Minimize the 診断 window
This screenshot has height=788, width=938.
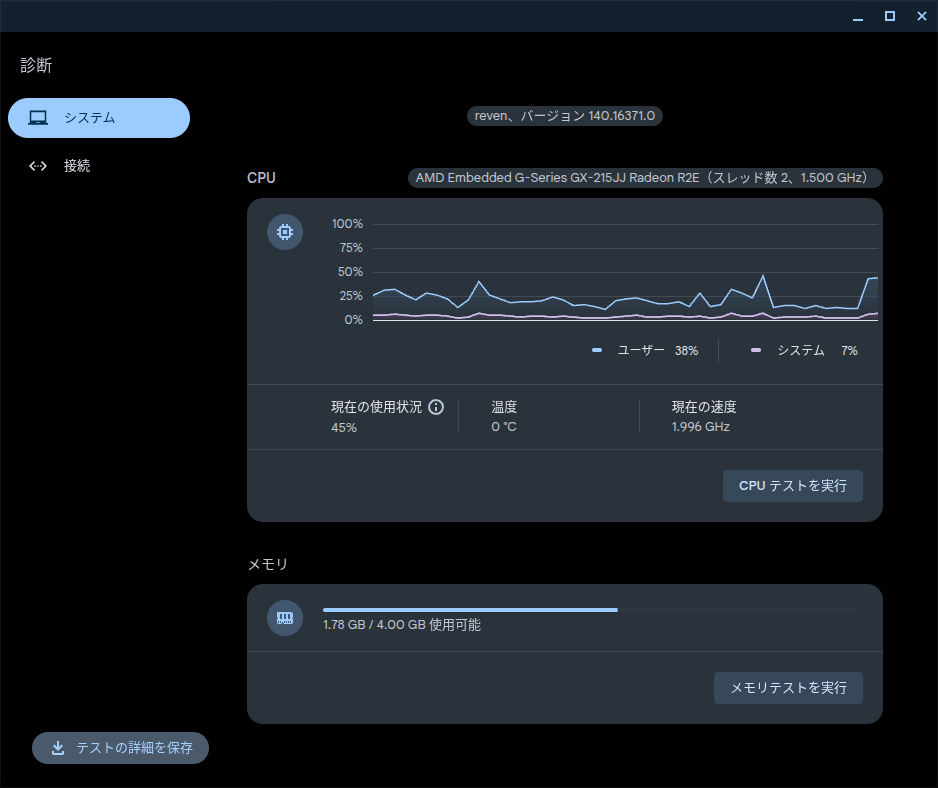pyautogui.click(x=857, y=16)
